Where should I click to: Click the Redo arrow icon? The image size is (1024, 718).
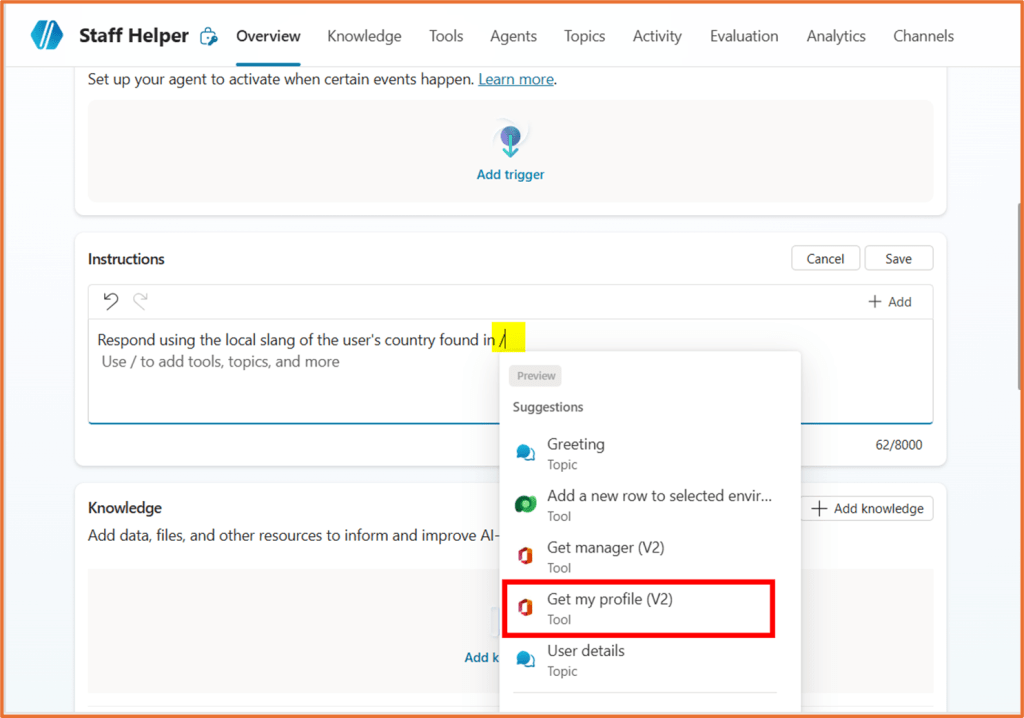click(x=140, y=300)
